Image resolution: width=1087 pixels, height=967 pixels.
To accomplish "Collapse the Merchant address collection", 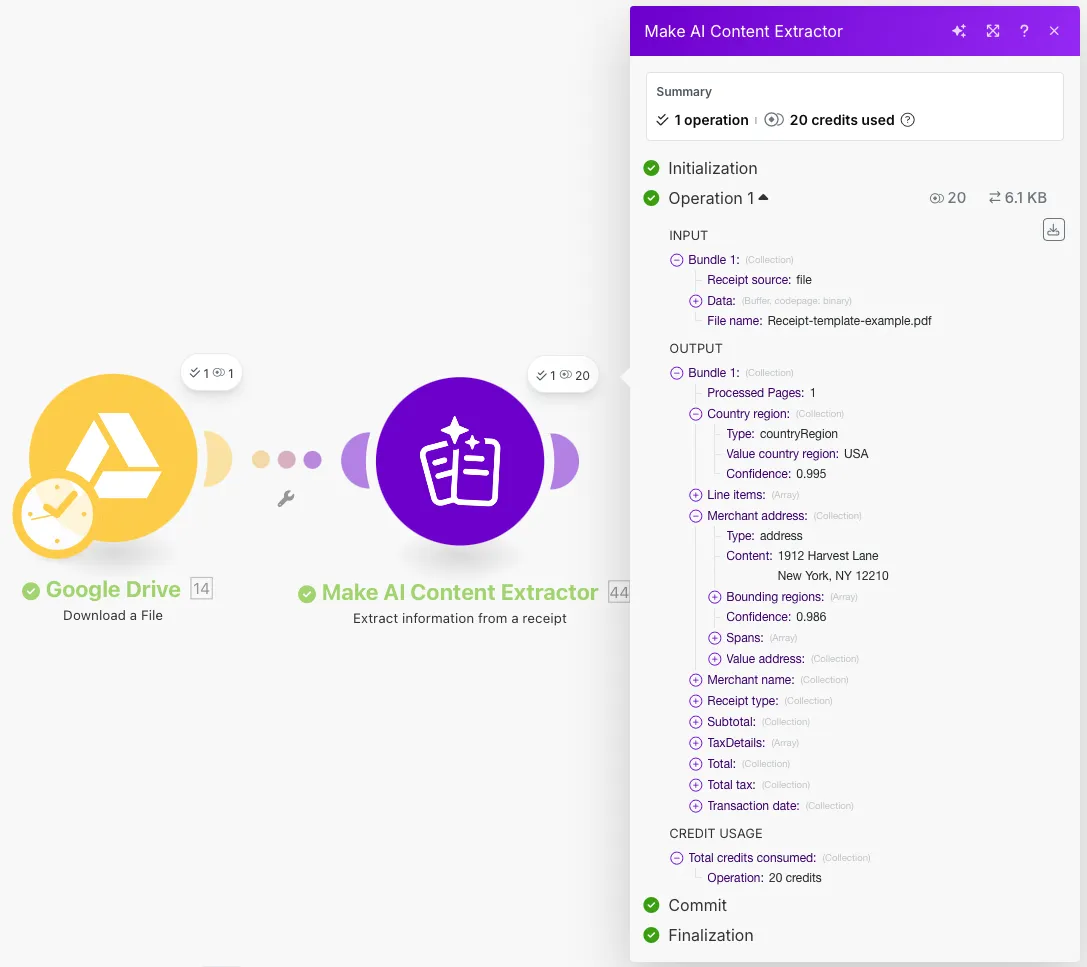I will point(695,516).
